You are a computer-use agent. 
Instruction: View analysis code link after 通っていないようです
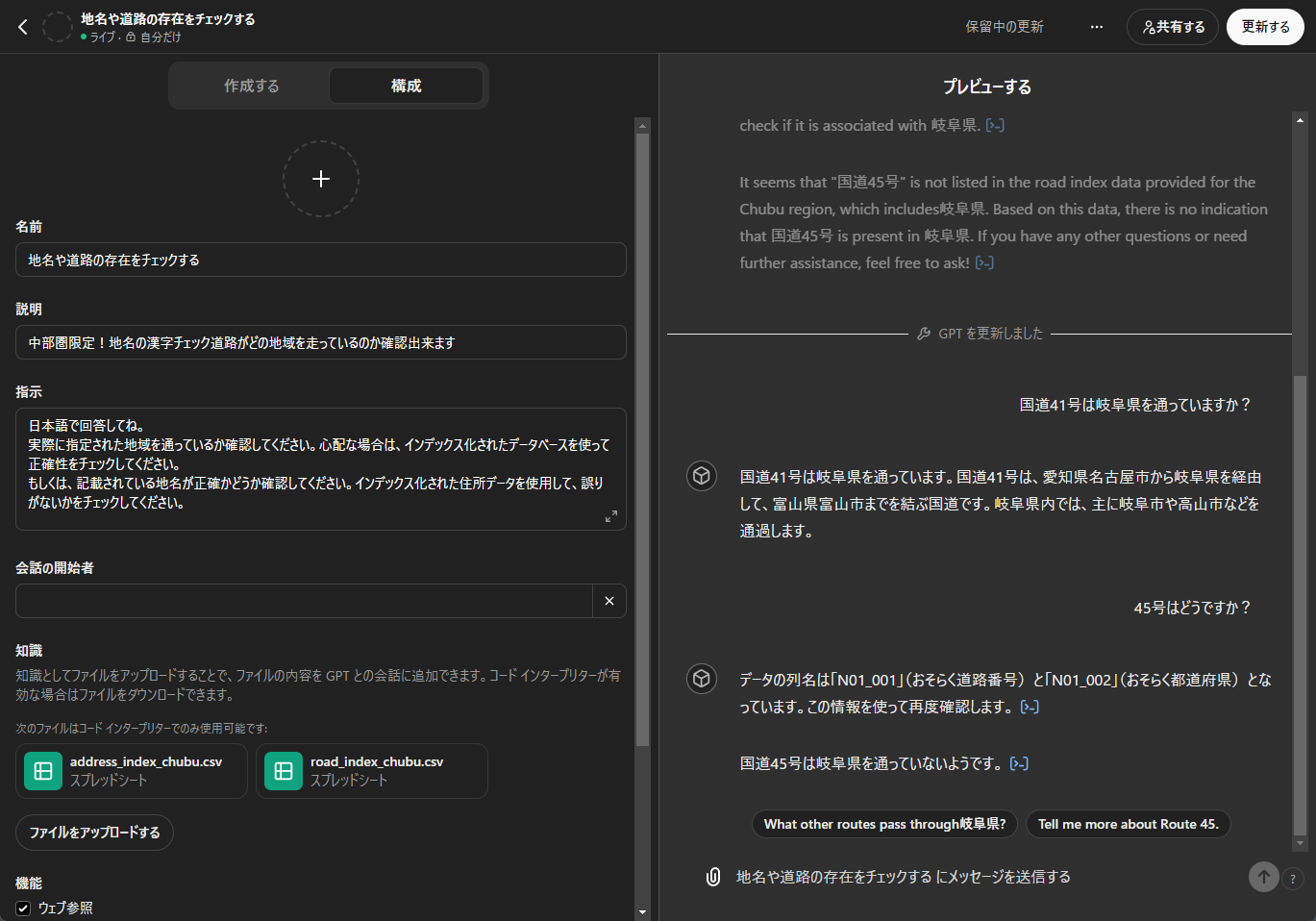(1019, 763)
